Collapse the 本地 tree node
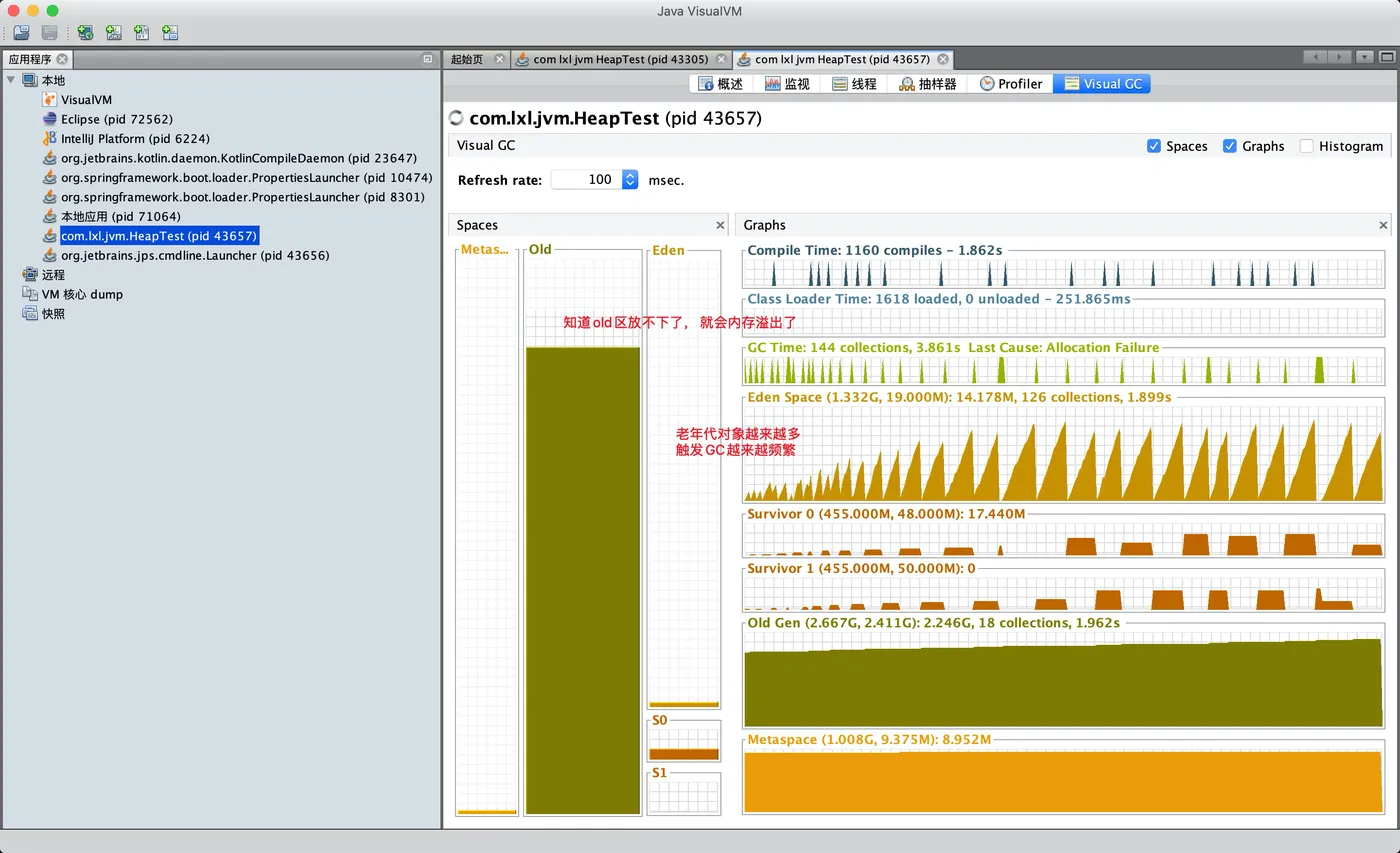Viewport: 1400px width, 853px height. pos(11,80)
